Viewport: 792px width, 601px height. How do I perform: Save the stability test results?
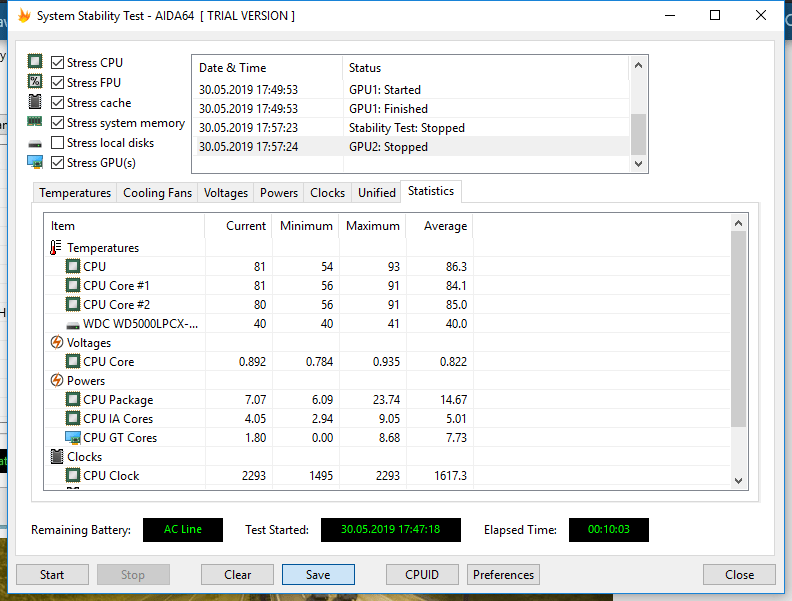point(318,575)
